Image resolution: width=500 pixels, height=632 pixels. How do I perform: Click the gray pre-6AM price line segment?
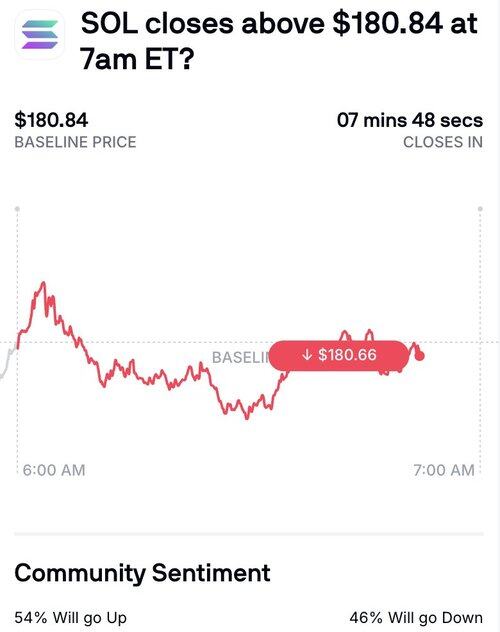click(x=8, y=362)
